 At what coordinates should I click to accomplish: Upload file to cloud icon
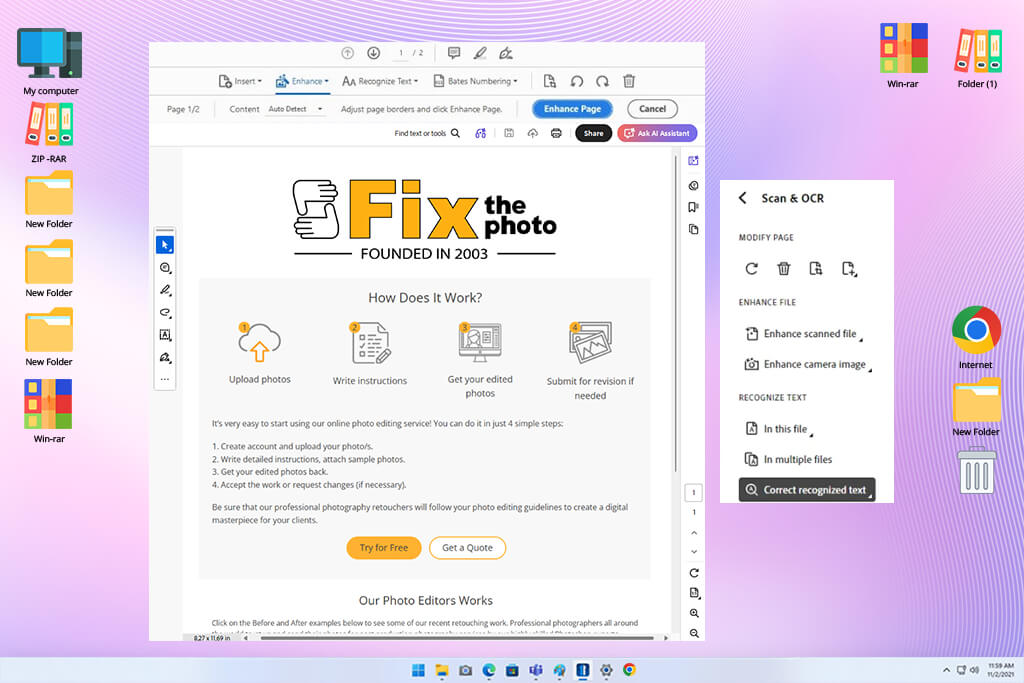point(533,133)
